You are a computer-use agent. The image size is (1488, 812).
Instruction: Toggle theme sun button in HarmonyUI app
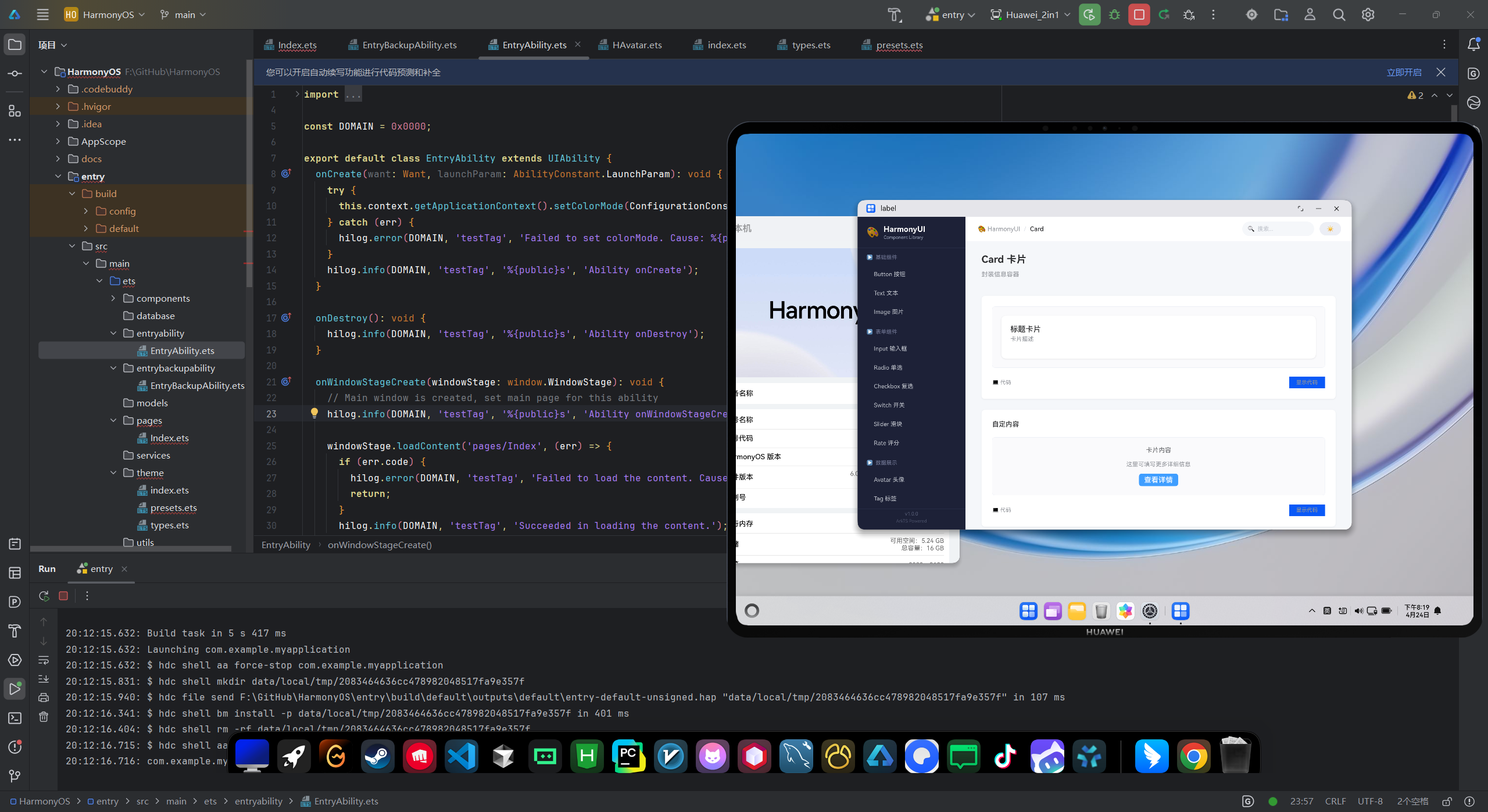1330,229
